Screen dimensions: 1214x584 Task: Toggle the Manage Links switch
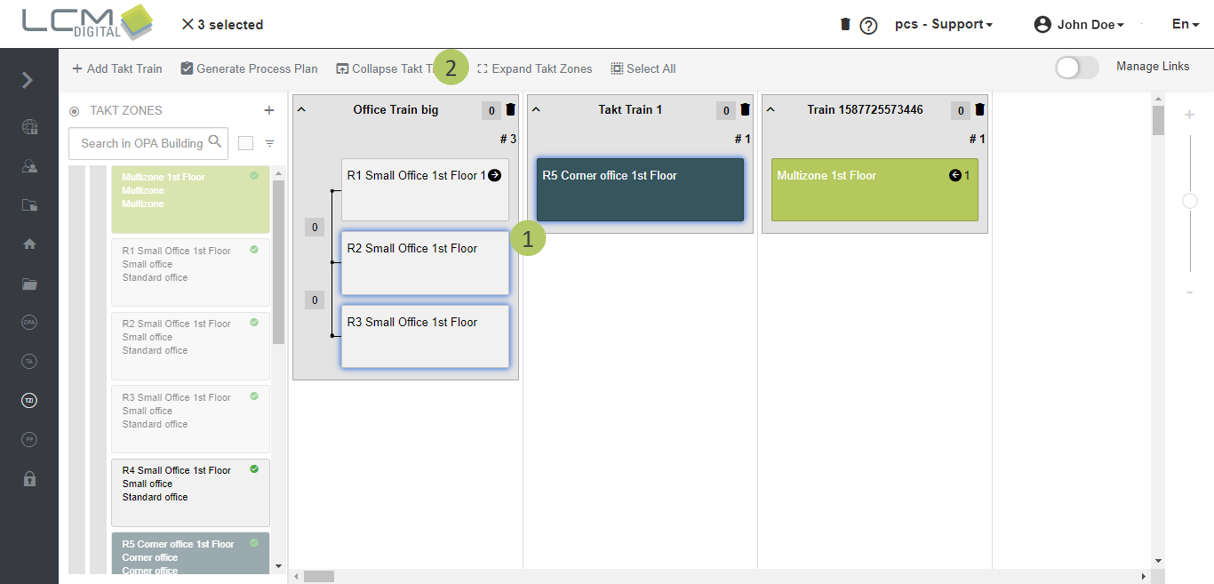(1077, 67)
